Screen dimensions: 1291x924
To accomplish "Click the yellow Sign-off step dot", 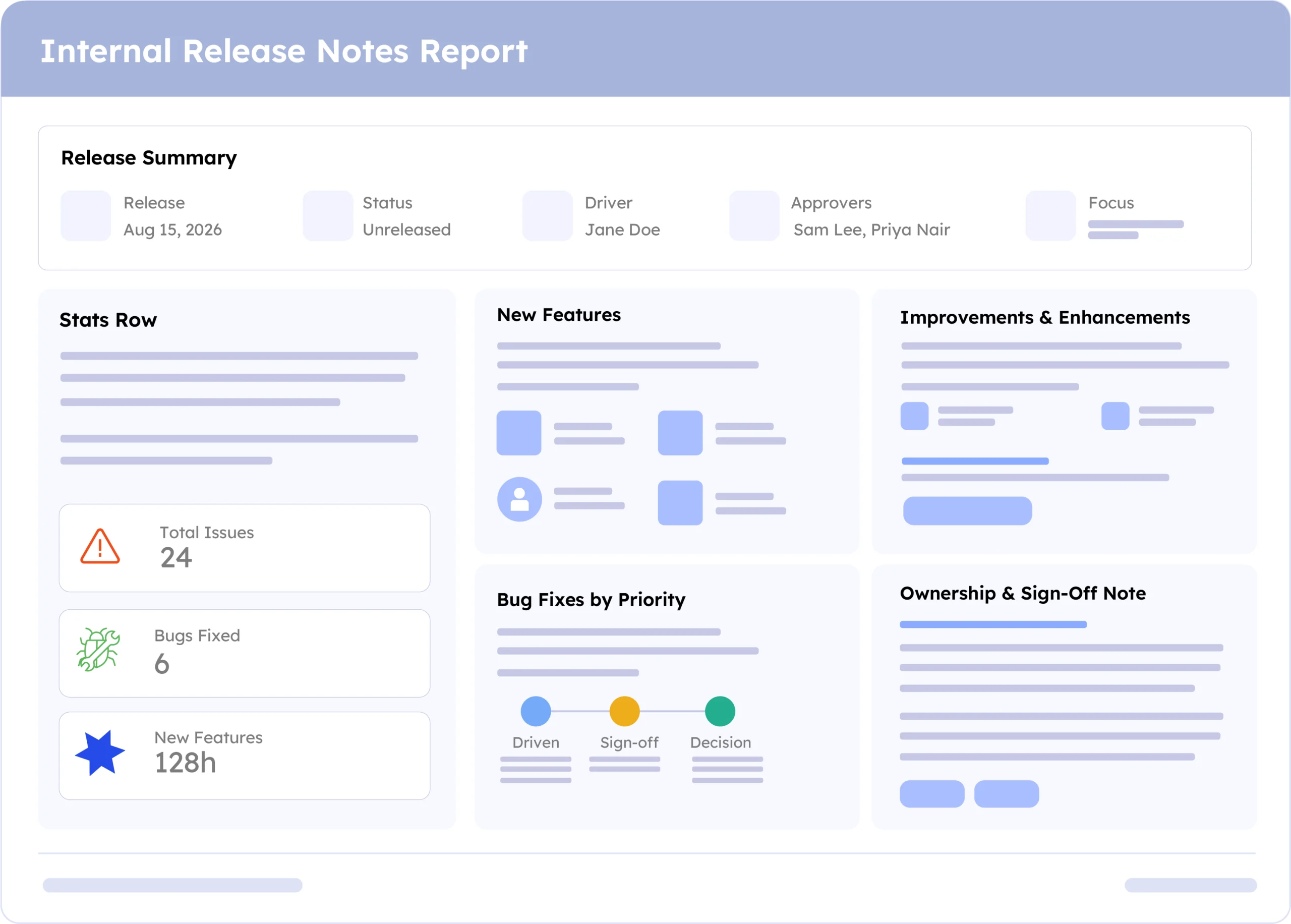I will click(x=624, y=711).
